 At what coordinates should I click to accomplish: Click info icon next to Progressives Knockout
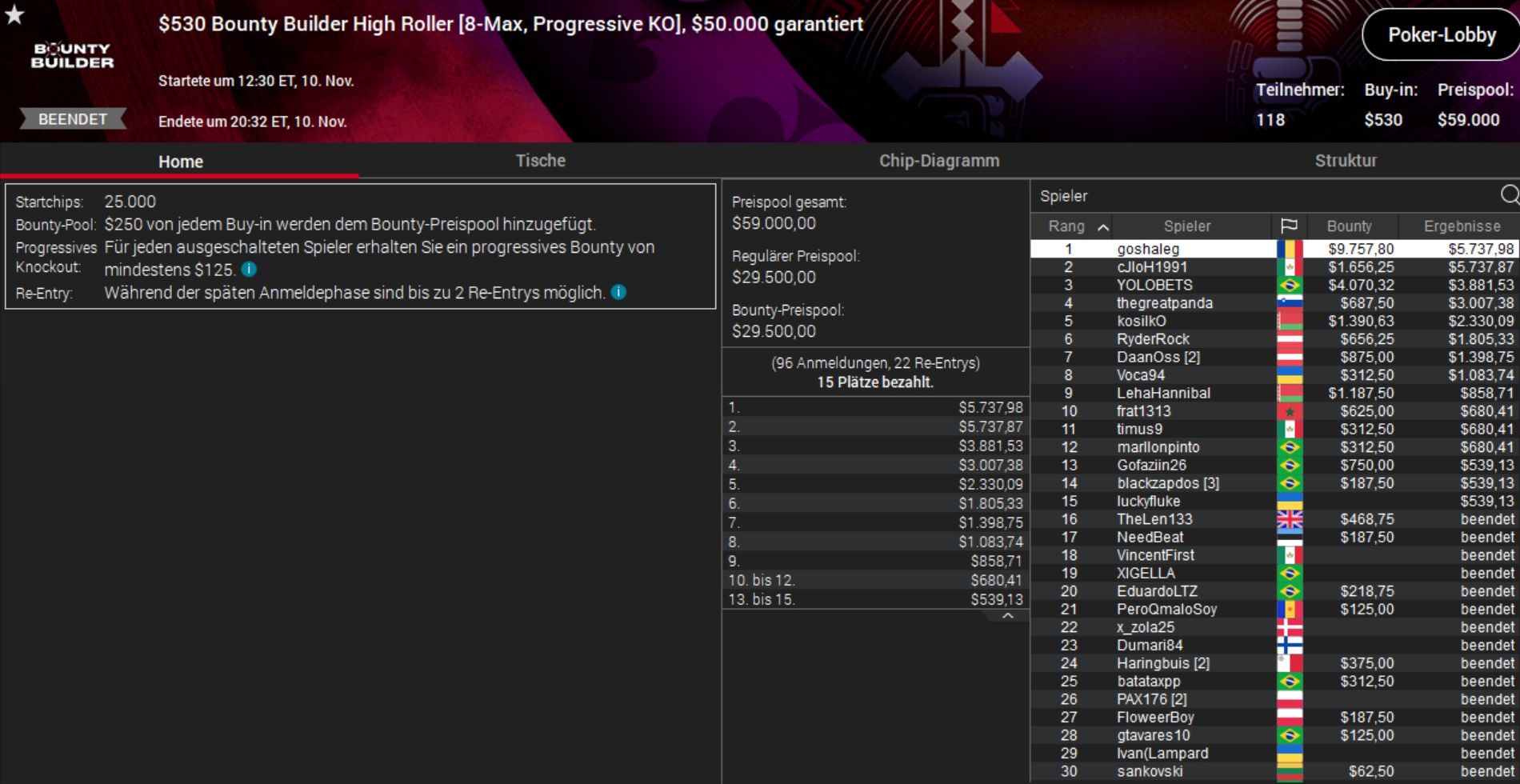249,270
